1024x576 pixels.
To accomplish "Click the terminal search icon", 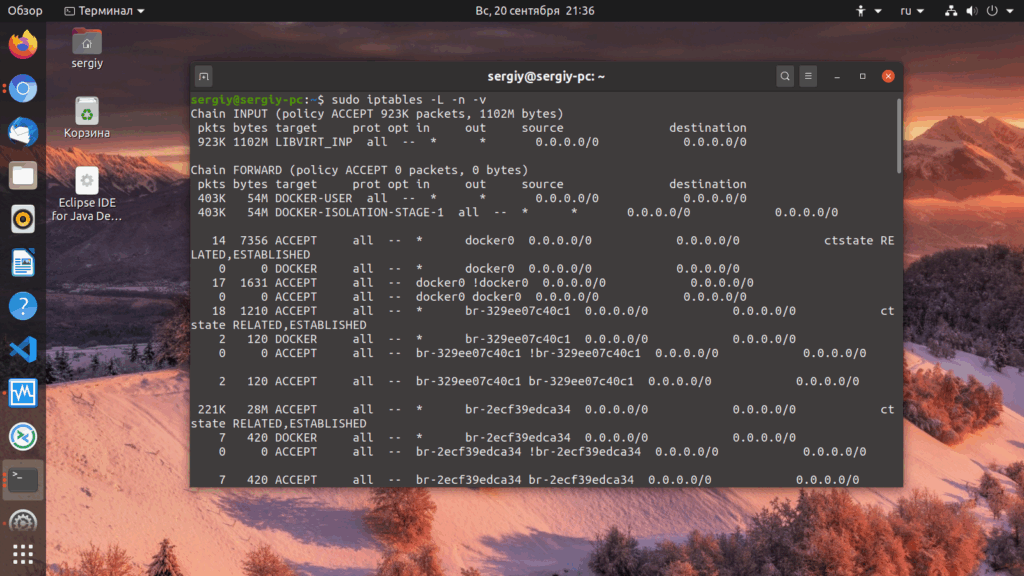I will [x=785, y=76].
